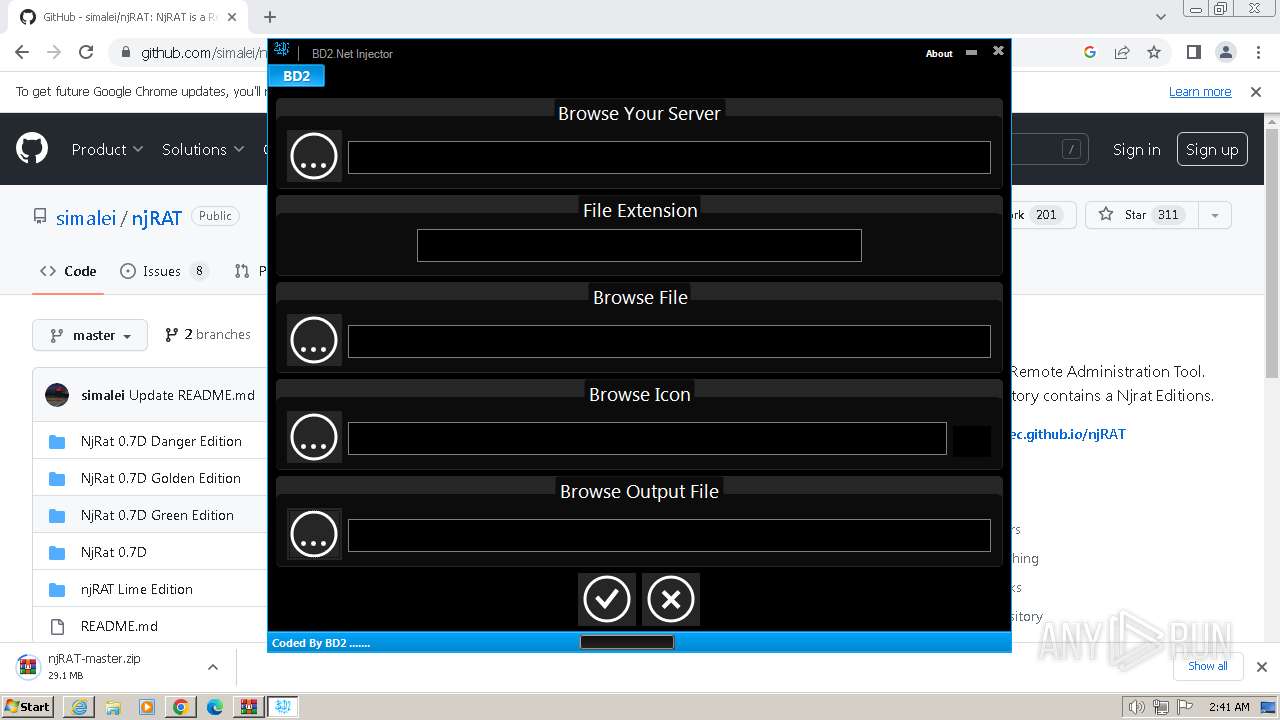The image size is (1280, 720).
Task: Open simalei user link
Action: [x=86, y=217]
